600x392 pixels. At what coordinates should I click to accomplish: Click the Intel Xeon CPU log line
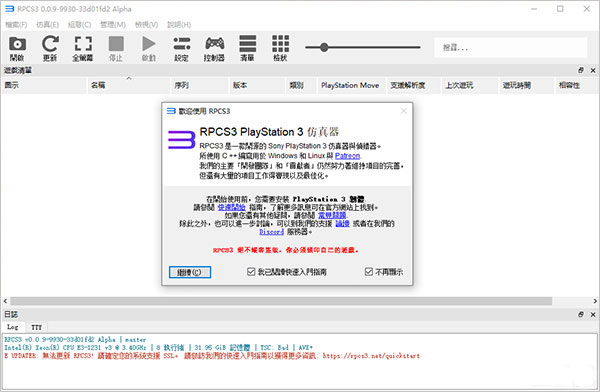pos(158,348)
